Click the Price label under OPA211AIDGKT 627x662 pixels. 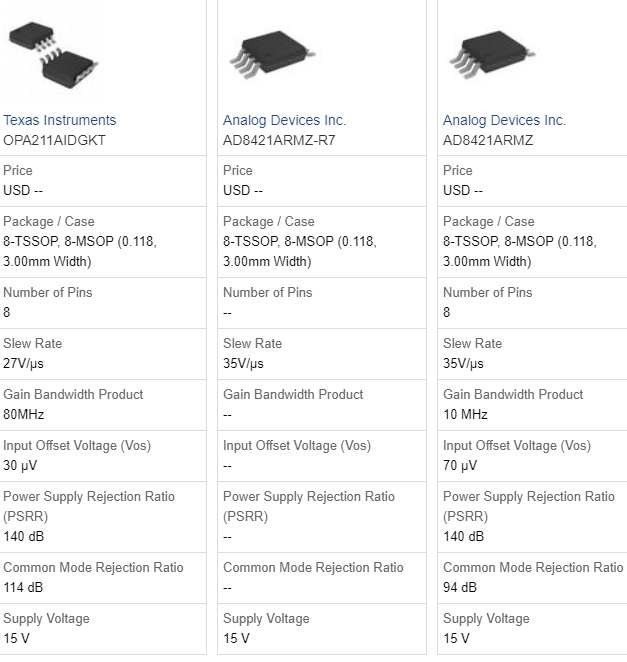(18, 171)
